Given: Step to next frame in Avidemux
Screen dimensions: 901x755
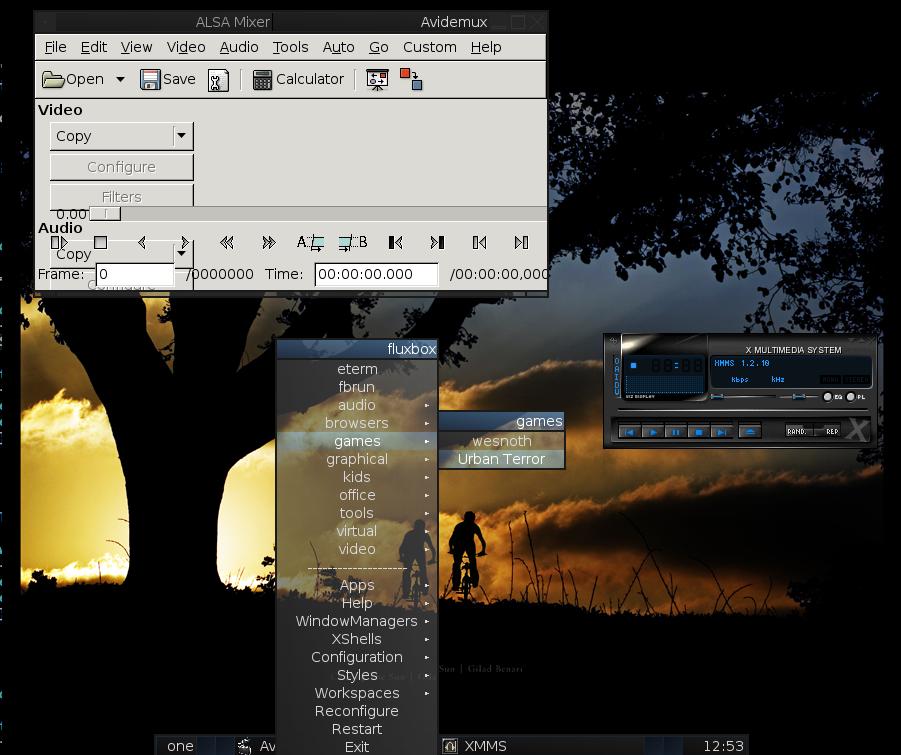Looking at the screenshot, I should 184,242.
